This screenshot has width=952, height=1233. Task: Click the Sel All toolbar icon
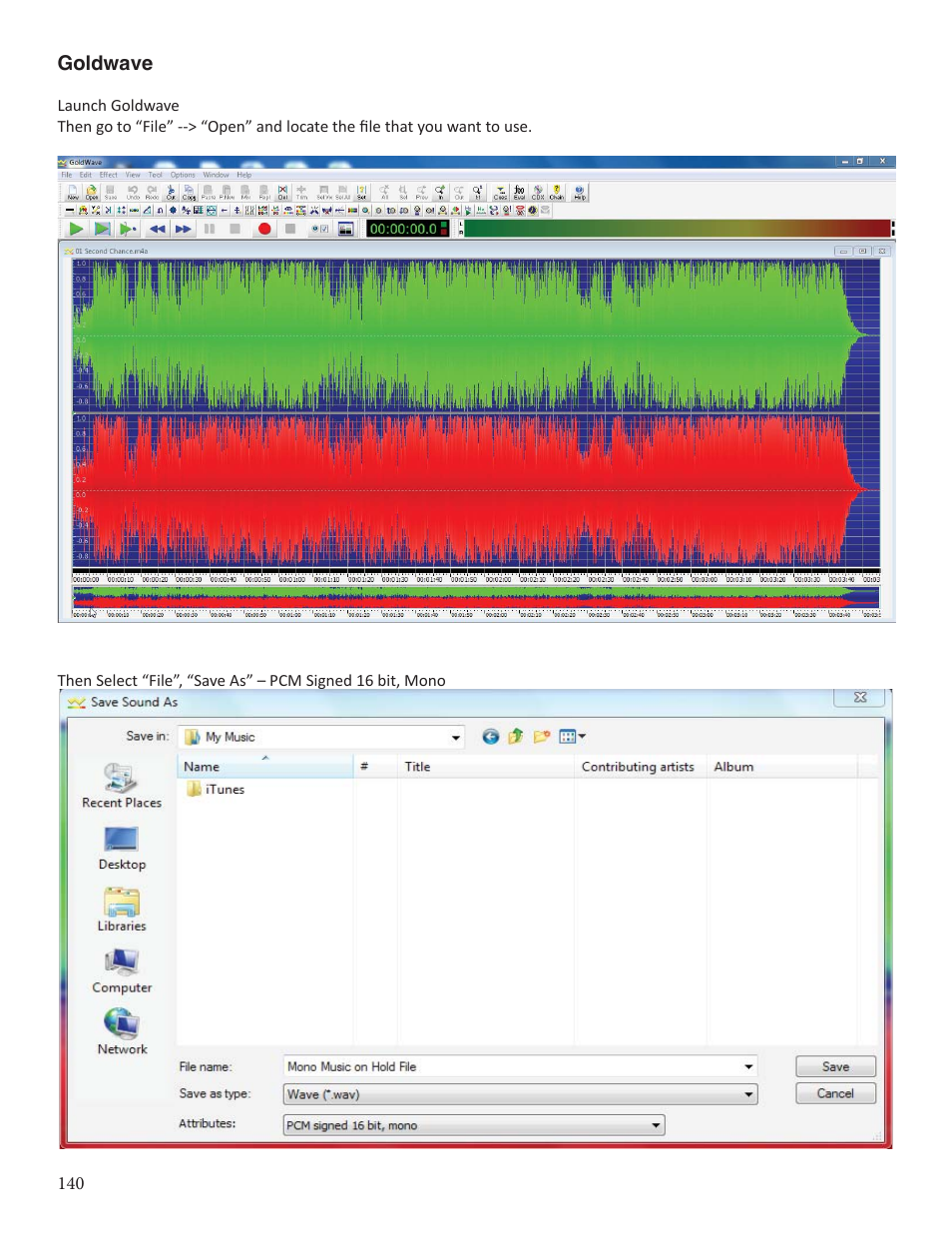[x=342, y=192]
